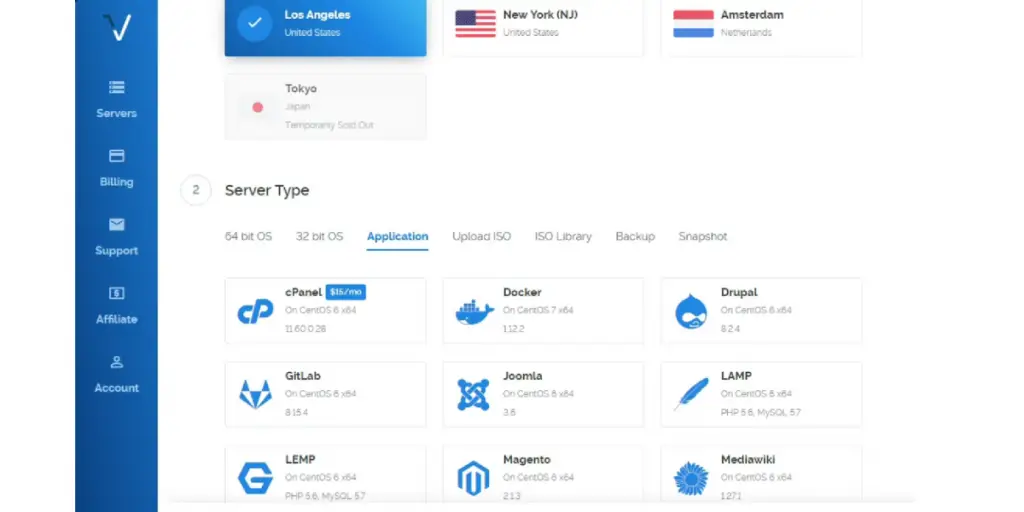Click the Mediawiki application name
The image size is (1024, 512).
coord(748,459)
